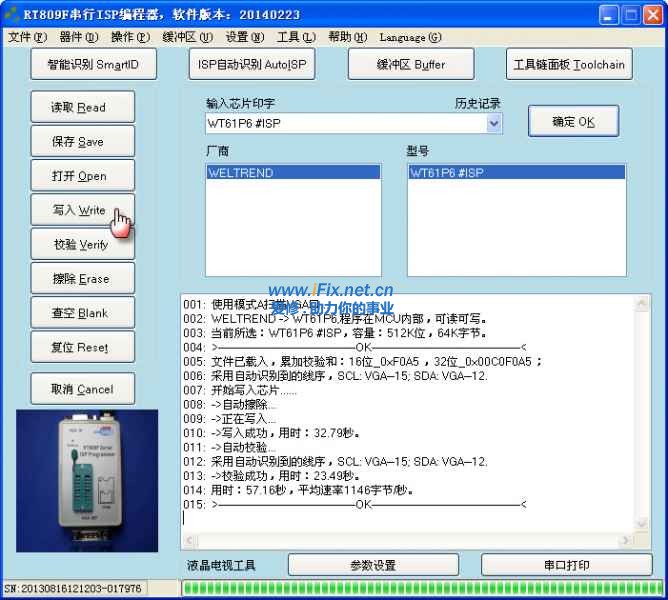Viewport: 668px width, 600px height.
Task: Run the Blank check button
Action: click(80, 313)
